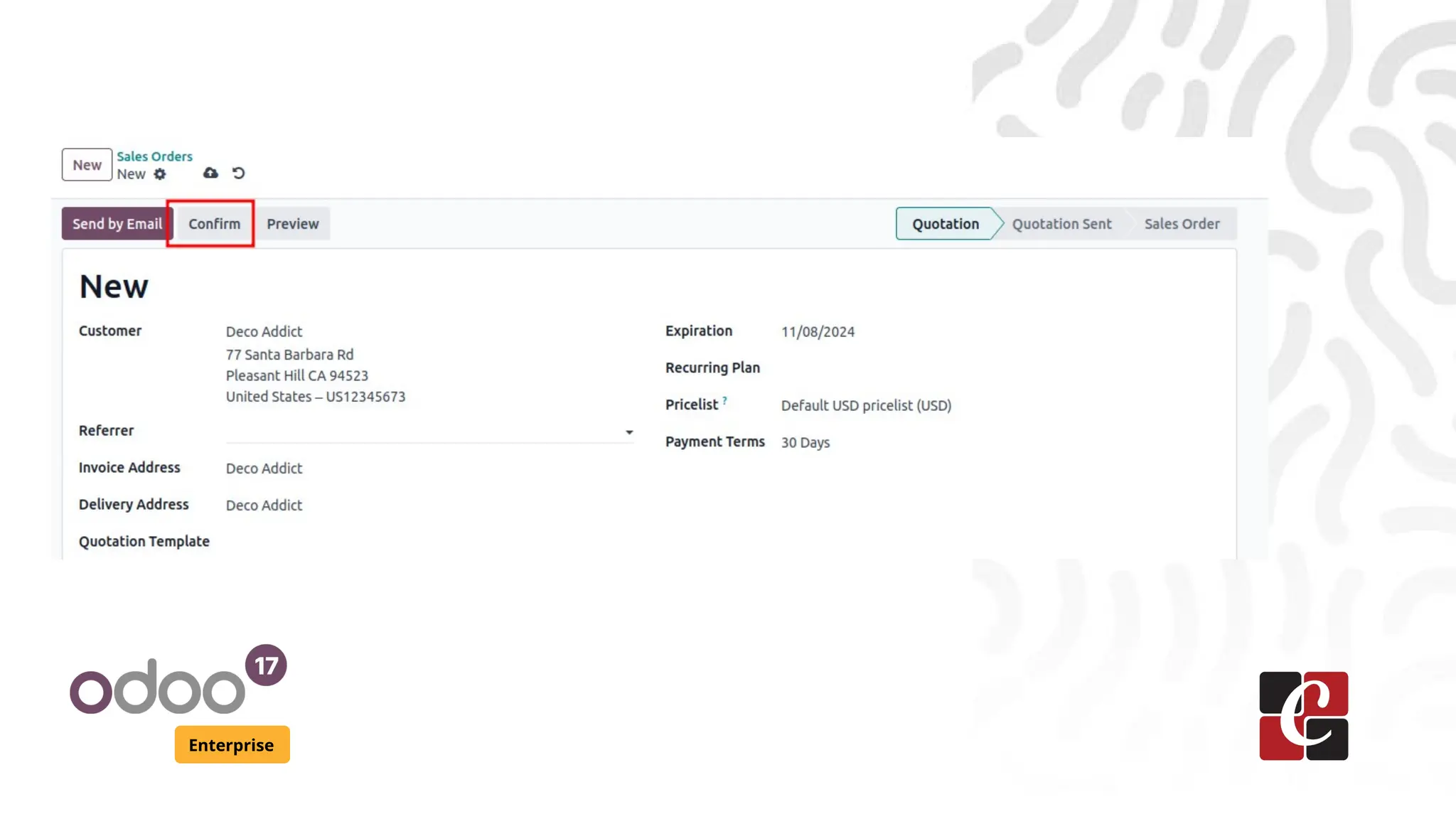Click the cloud save icon

click(x=210, y=173)
